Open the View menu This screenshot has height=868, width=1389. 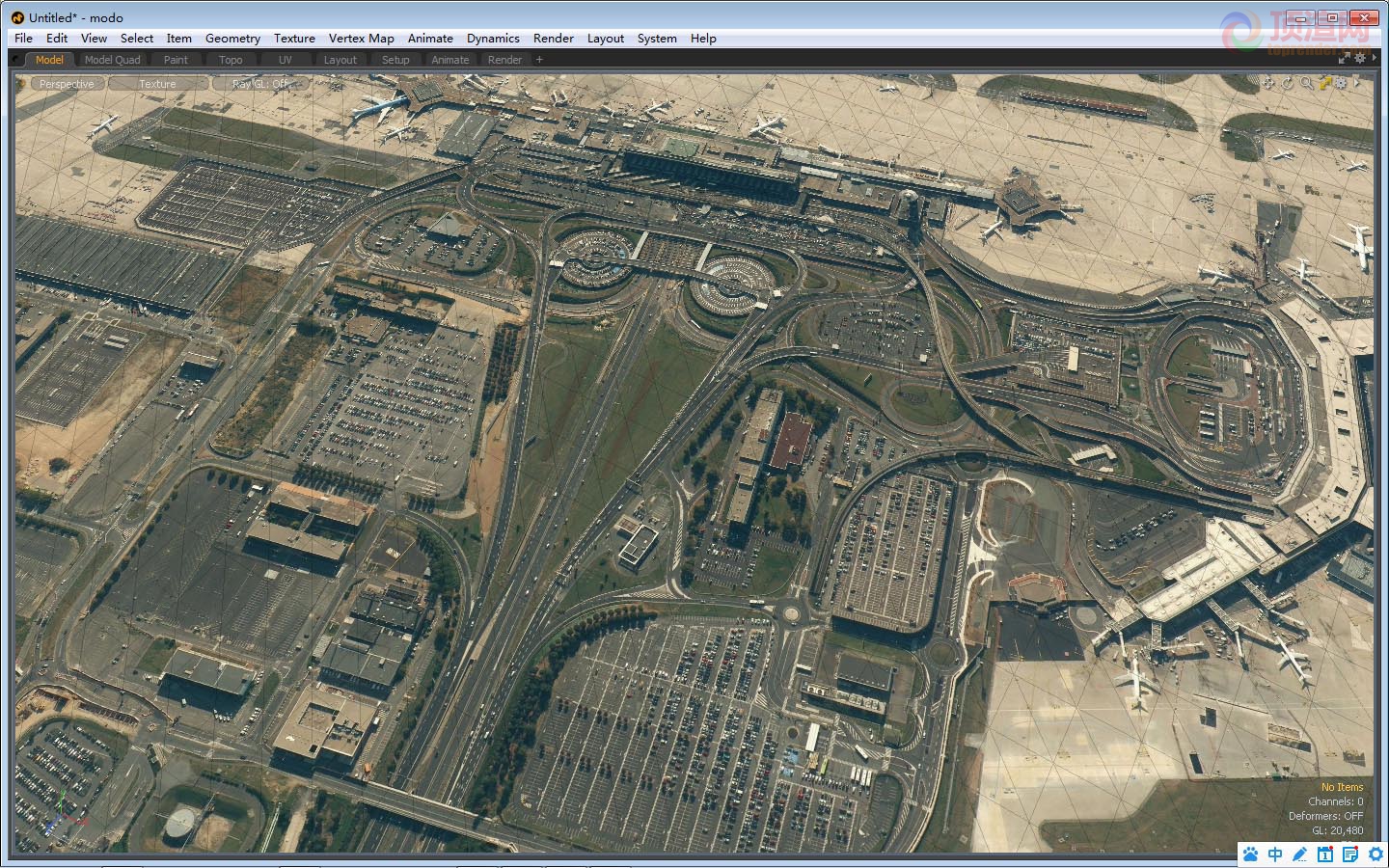point(94,39)
